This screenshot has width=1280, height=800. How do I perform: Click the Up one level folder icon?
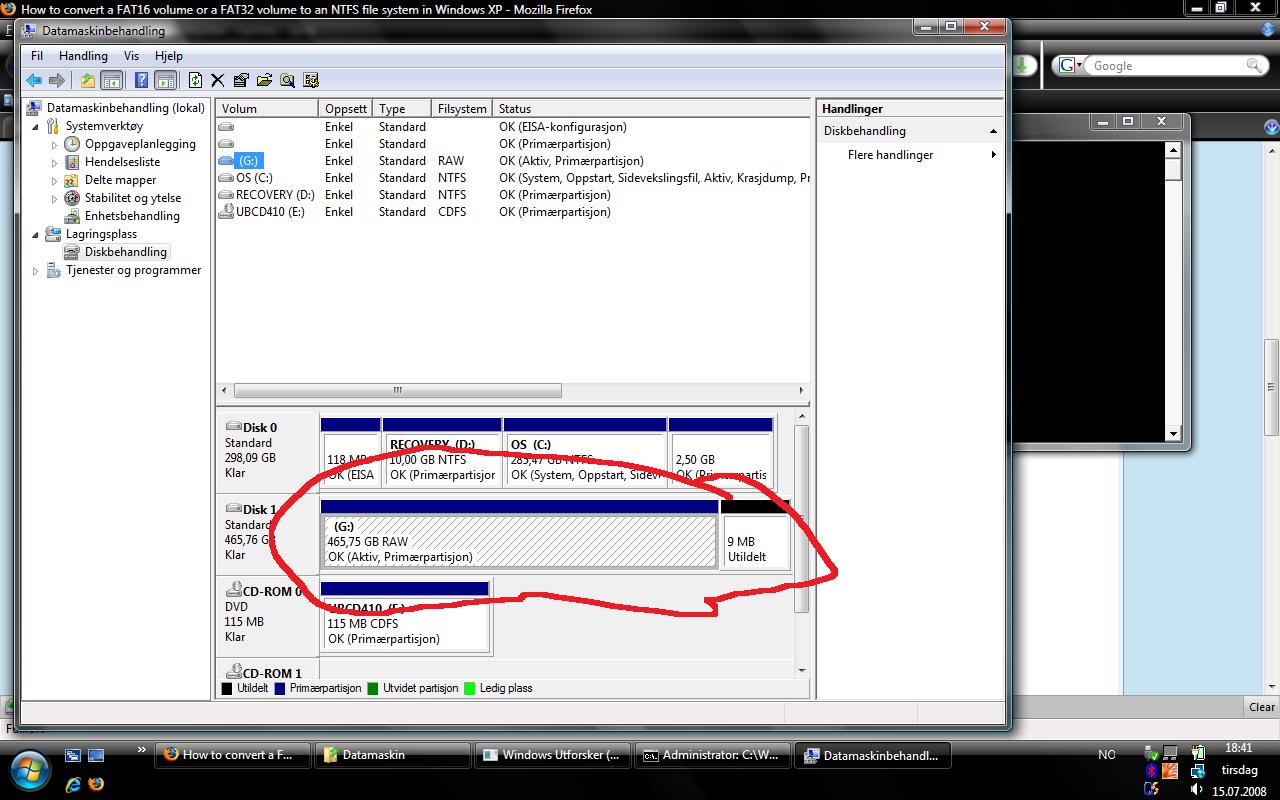(x=88, y=80)
